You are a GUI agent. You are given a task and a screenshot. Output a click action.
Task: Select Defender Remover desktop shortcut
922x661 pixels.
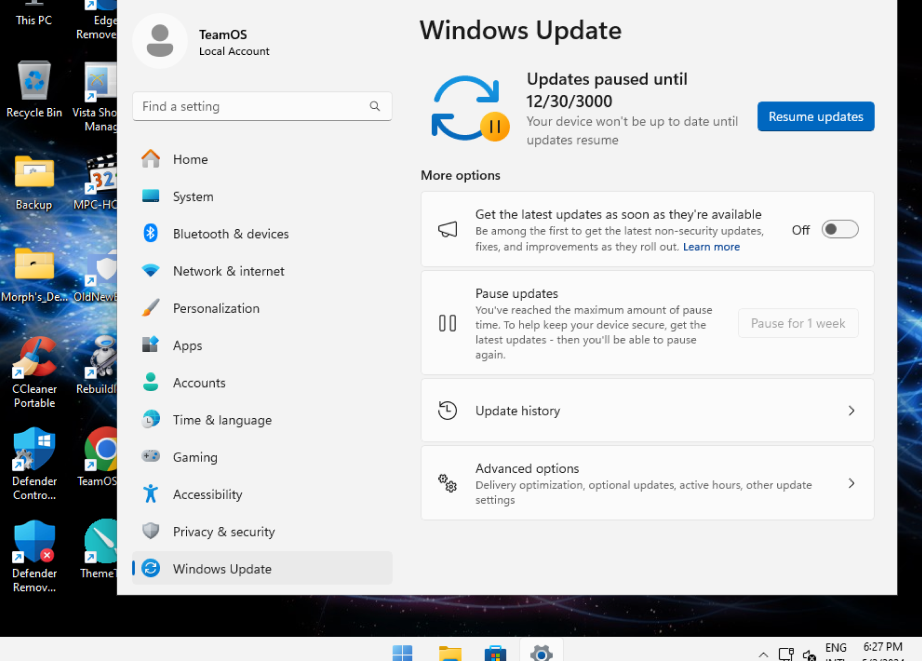click(34, 557)
